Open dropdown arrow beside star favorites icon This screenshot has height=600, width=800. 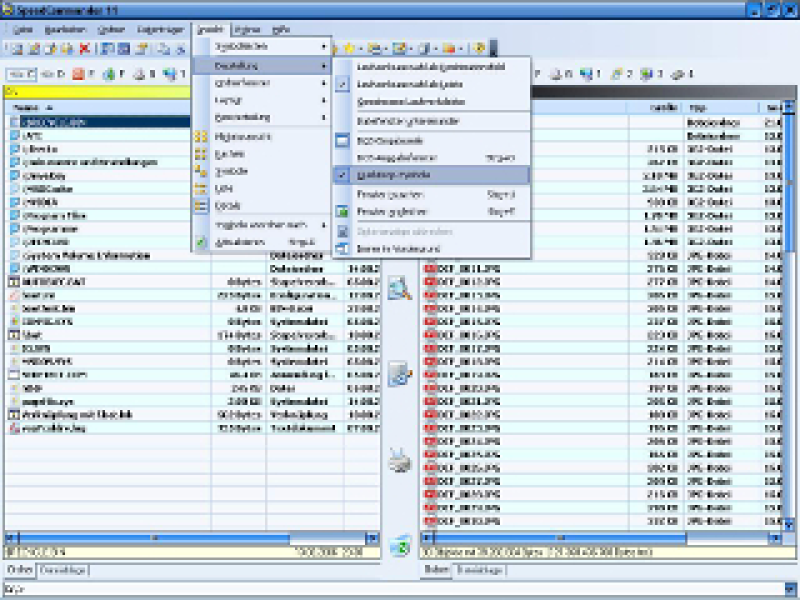coord(360,48)
